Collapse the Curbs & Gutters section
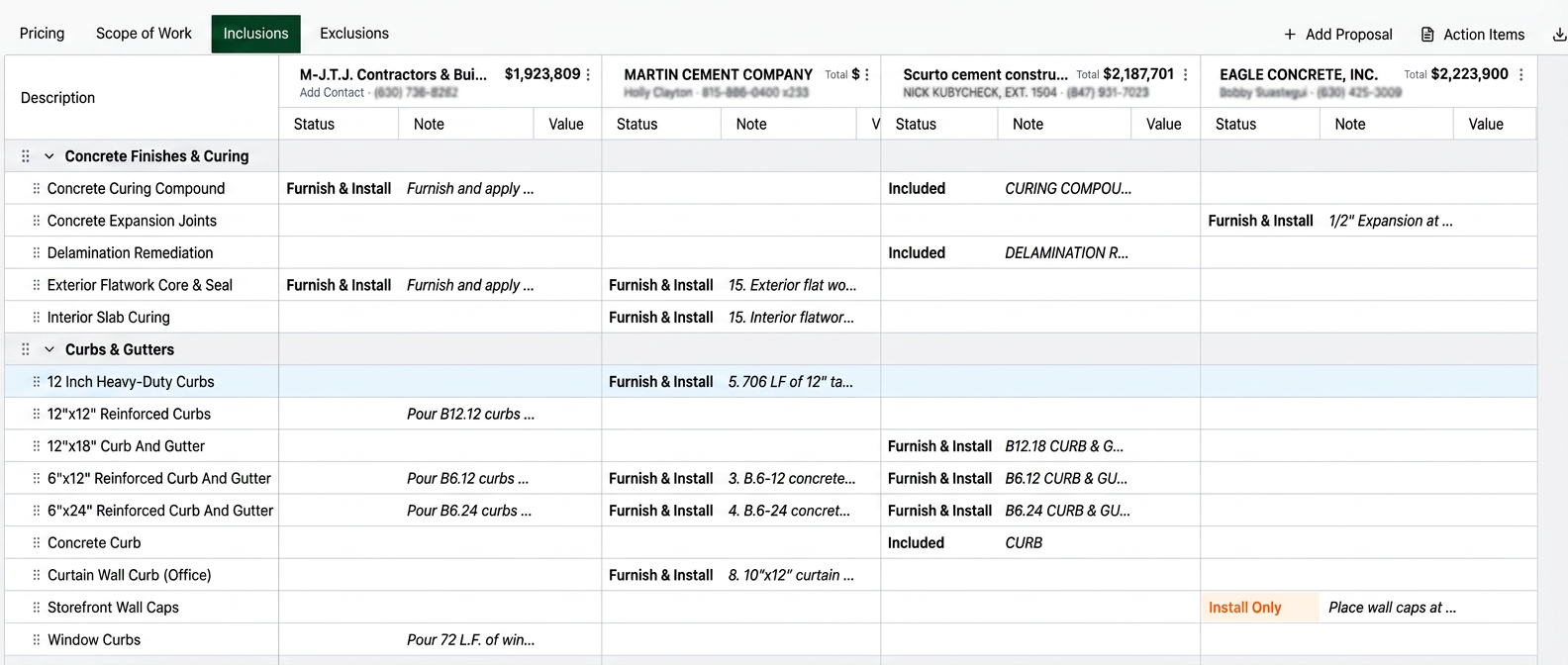 coord(49,349)
